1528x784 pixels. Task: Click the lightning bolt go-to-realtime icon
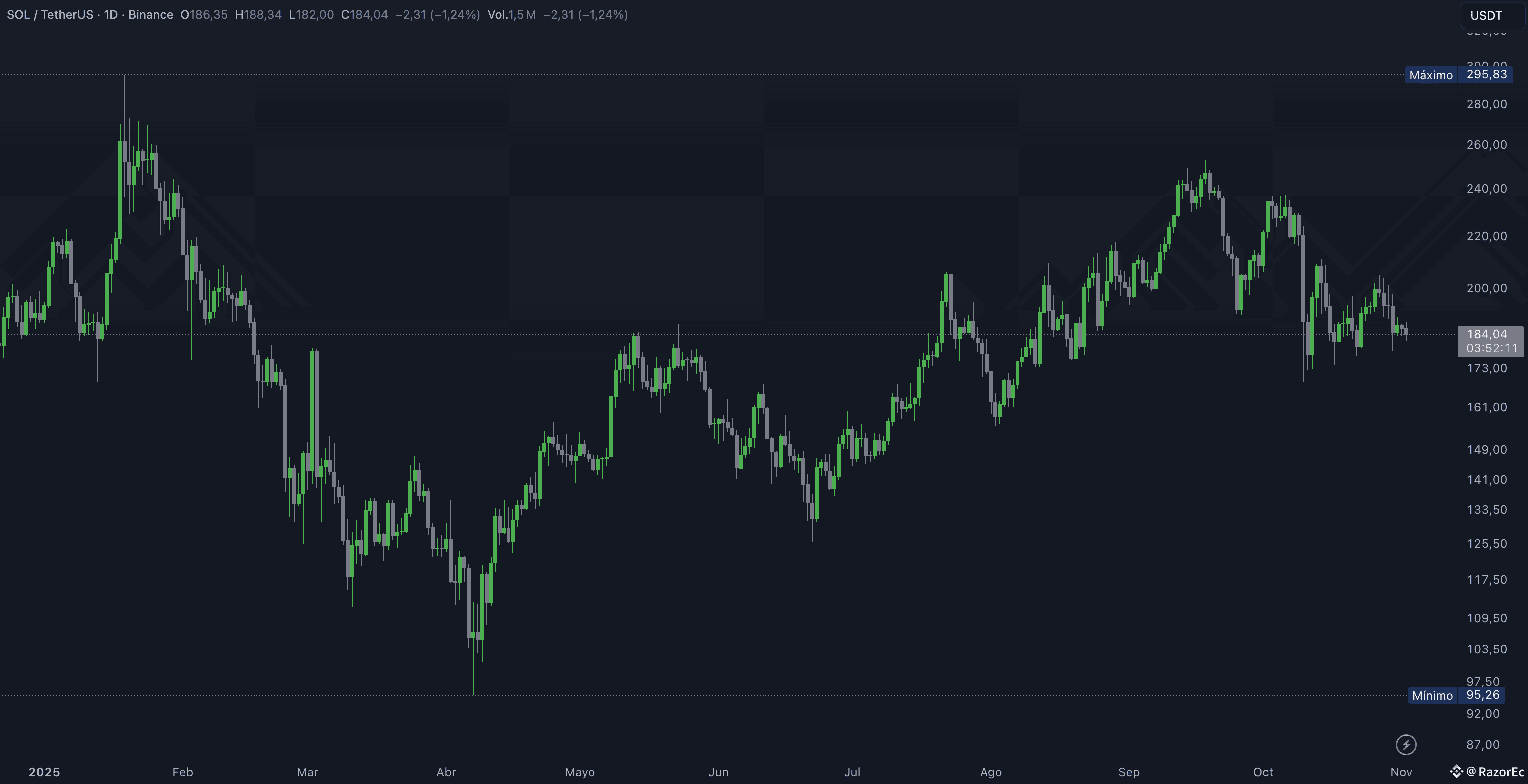click(x=1406, y=744)
